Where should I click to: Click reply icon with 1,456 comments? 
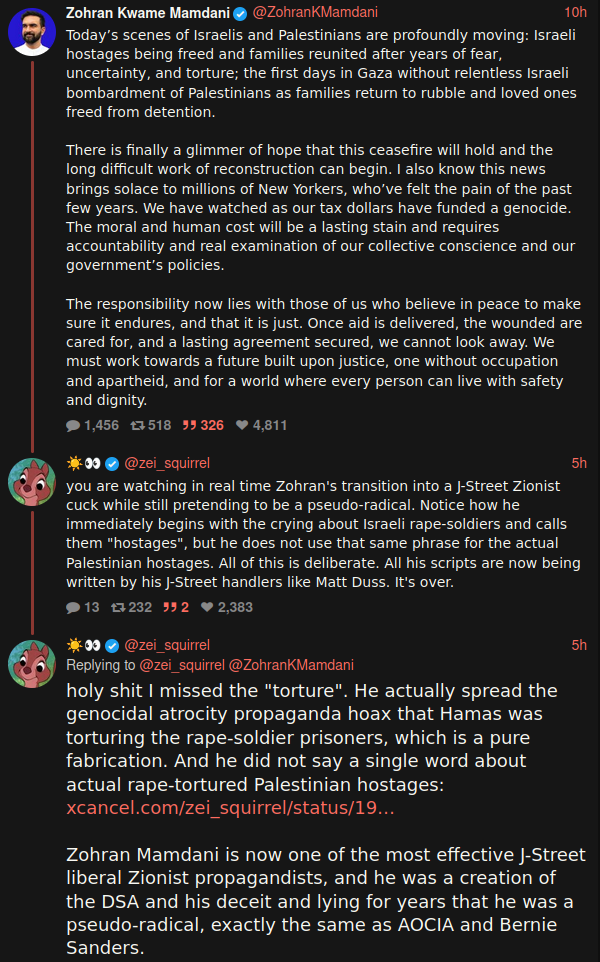tap(73, 425)
